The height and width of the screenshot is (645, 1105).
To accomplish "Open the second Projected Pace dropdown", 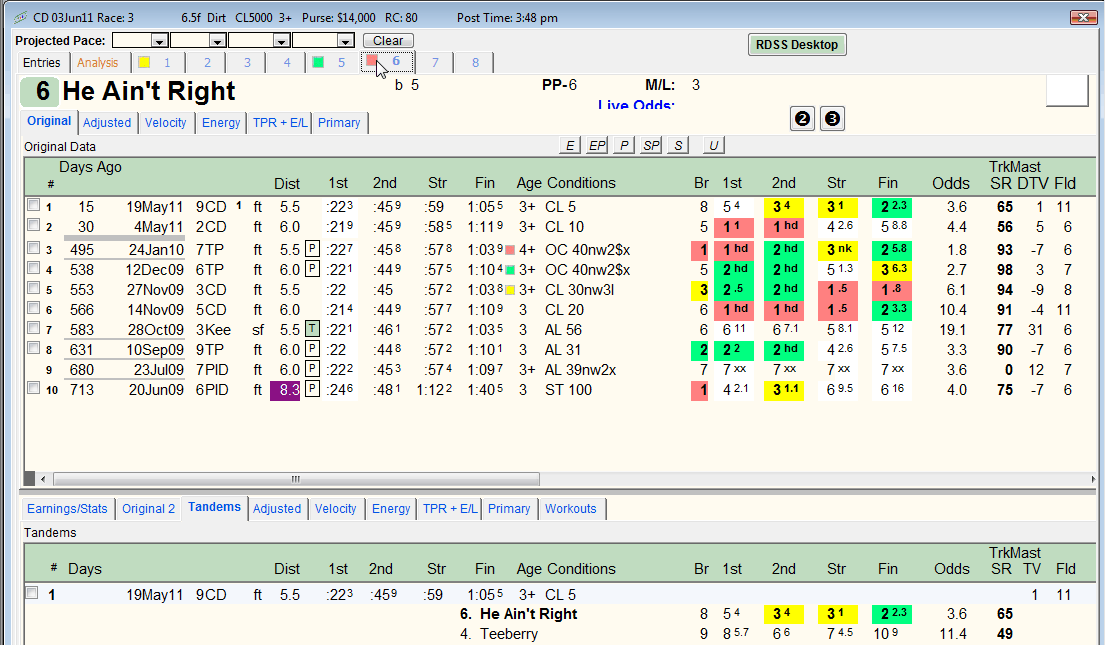I will click(218, 41).
